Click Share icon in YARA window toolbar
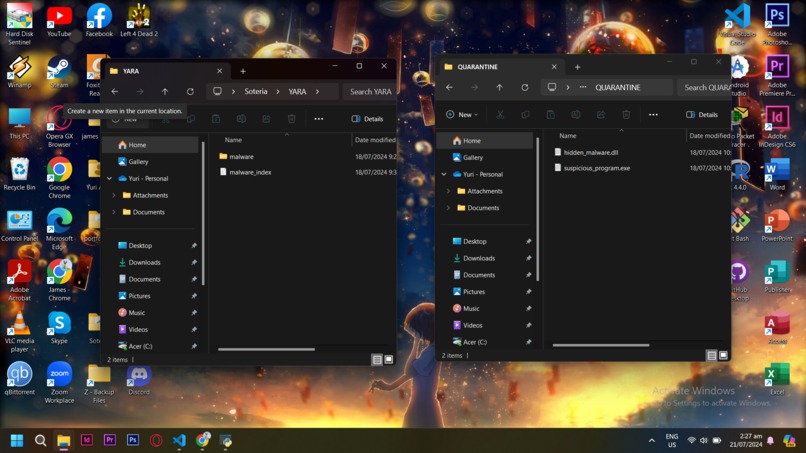The image size is (806, 453). coord(266,119)
